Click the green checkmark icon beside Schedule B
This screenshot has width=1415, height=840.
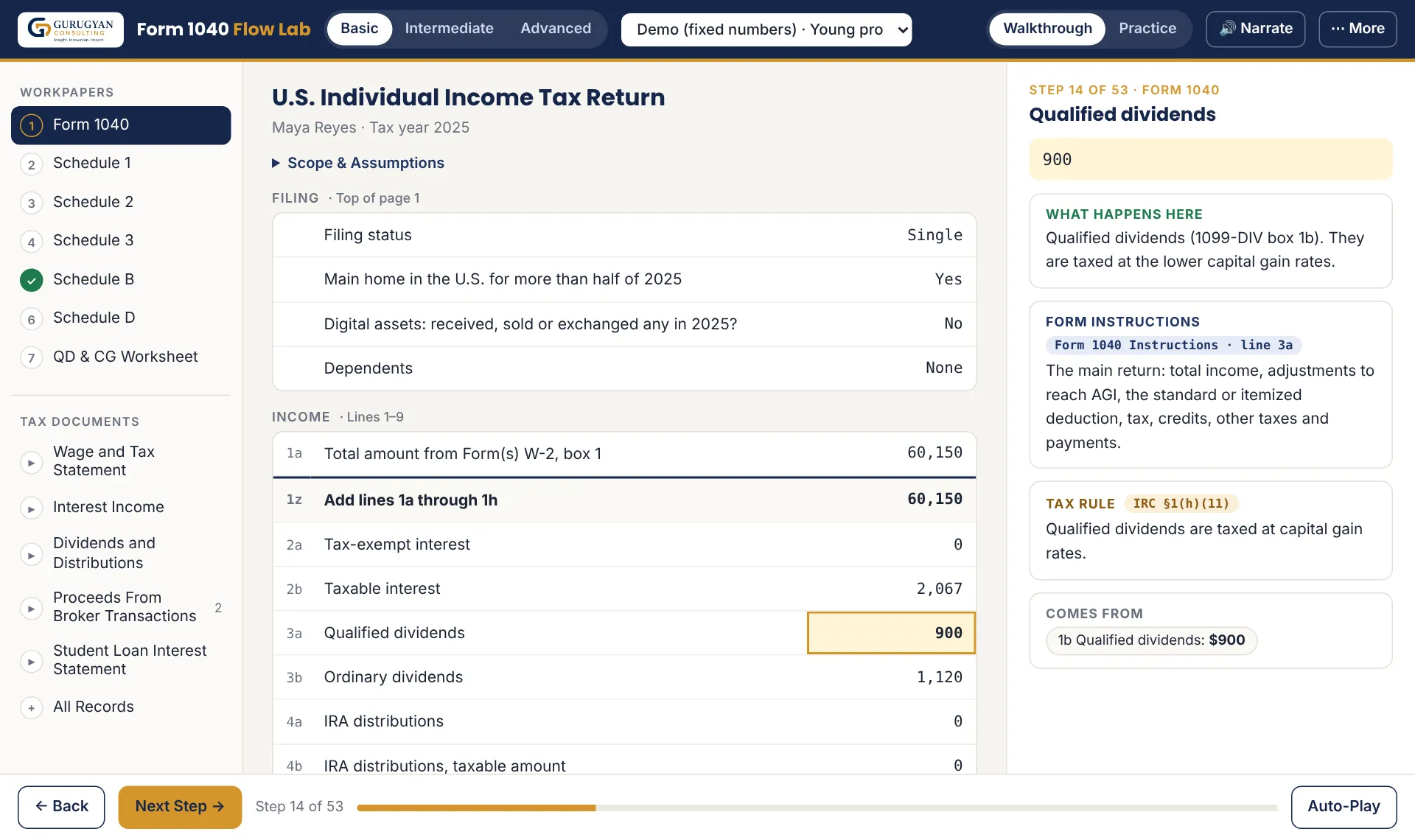pos(31,280)
